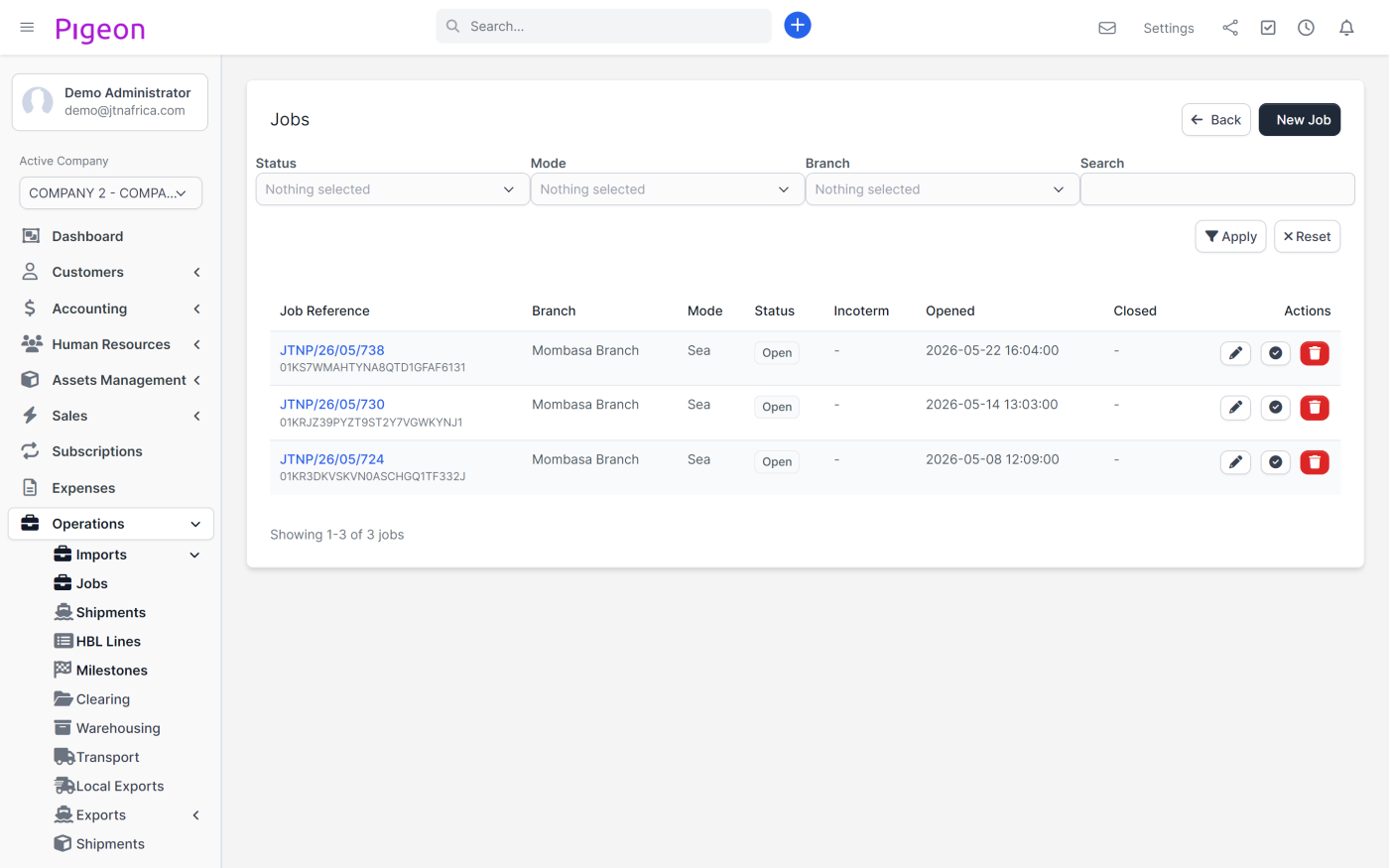Viewport: 1389px width, 868px height.
Task: Expand the Customers menu chevron
Action: pos(196,272)
